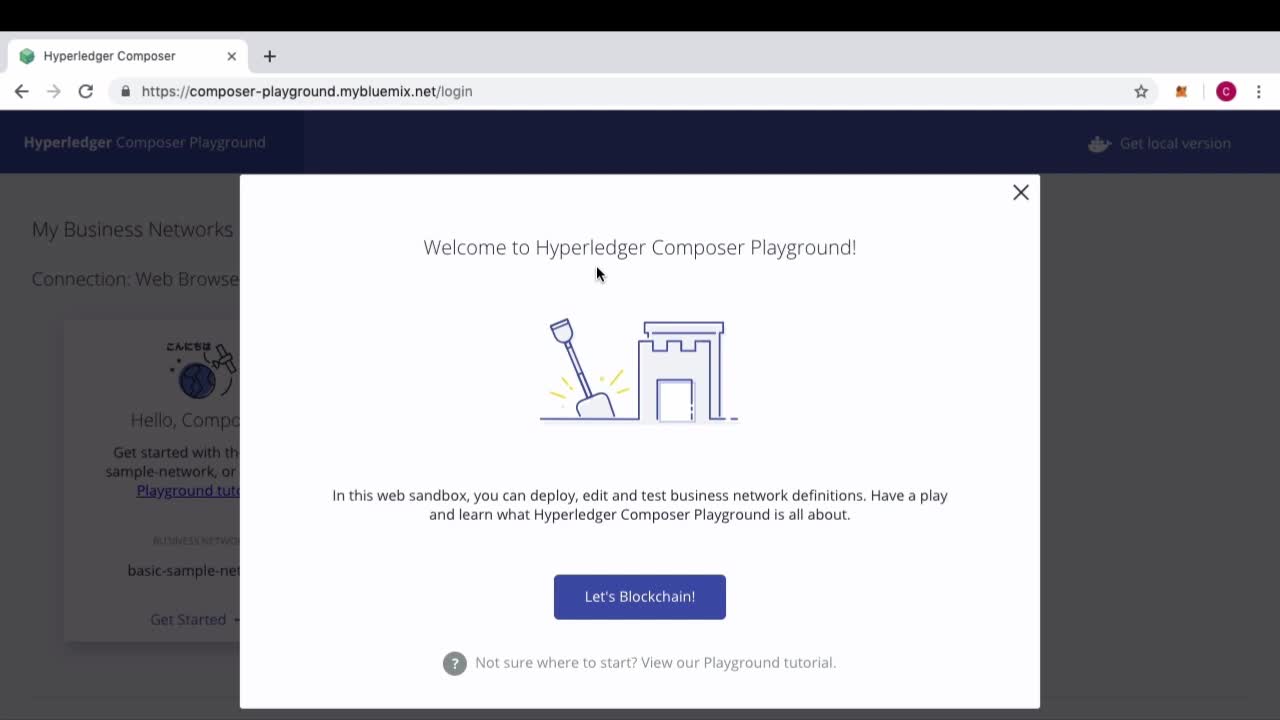Click Welcome to Hyperledger Composer Playground heading
Image resolution: width=1280 pixels, height=720 pixels.
[x=640, y=247]
